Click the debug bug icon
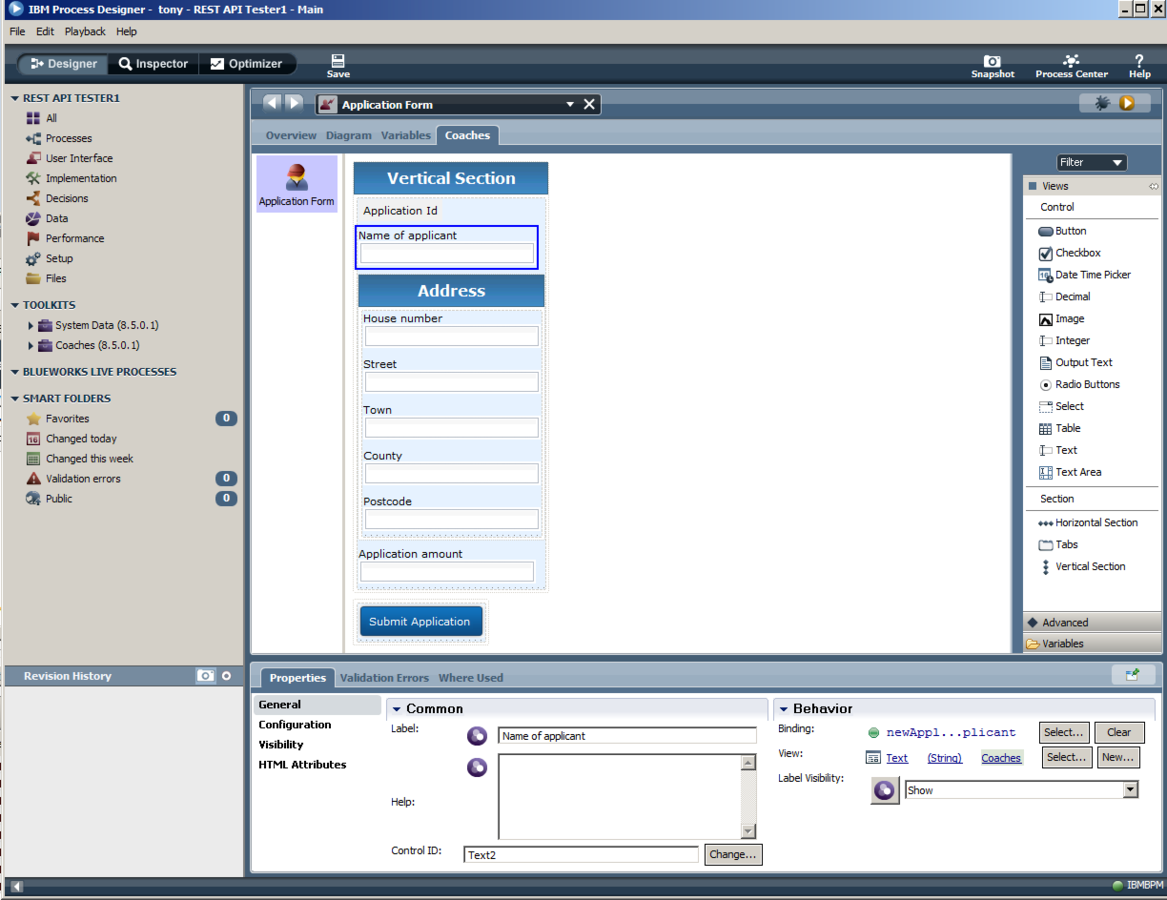This screenshot has height=900, width=1167. coord(1102,103)
